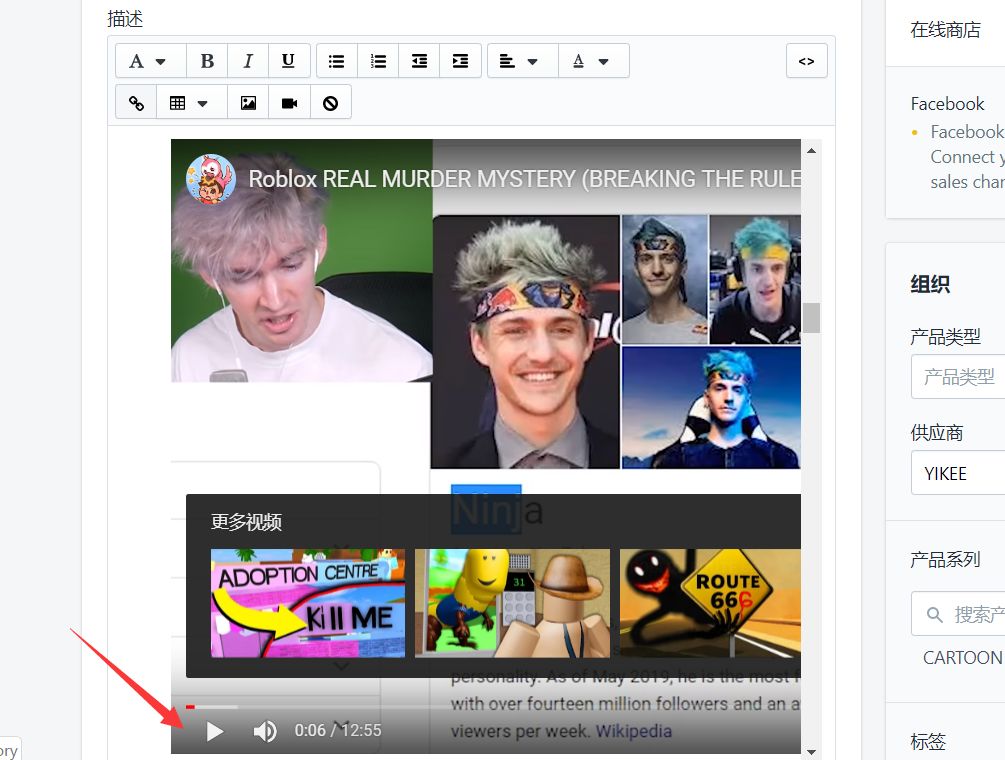Decrease indent (outdent) of text
Screen dimensions: 1005x760
[419, 61]
